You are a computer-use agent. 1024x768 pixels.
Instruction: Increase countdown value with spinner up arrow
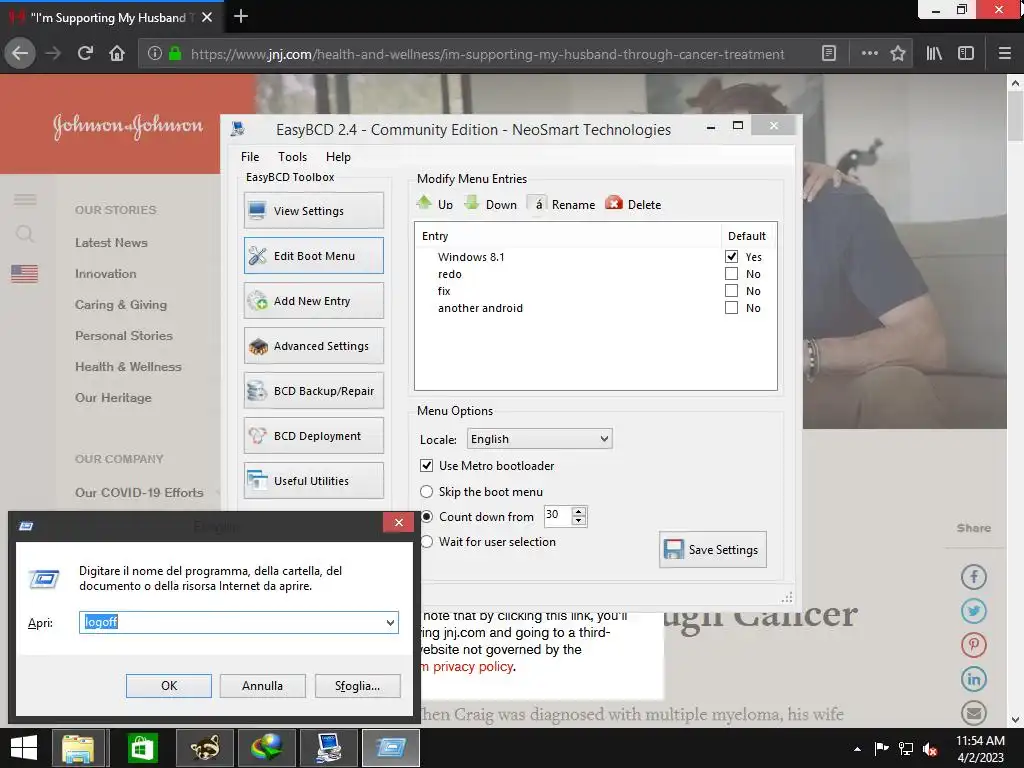579,511
